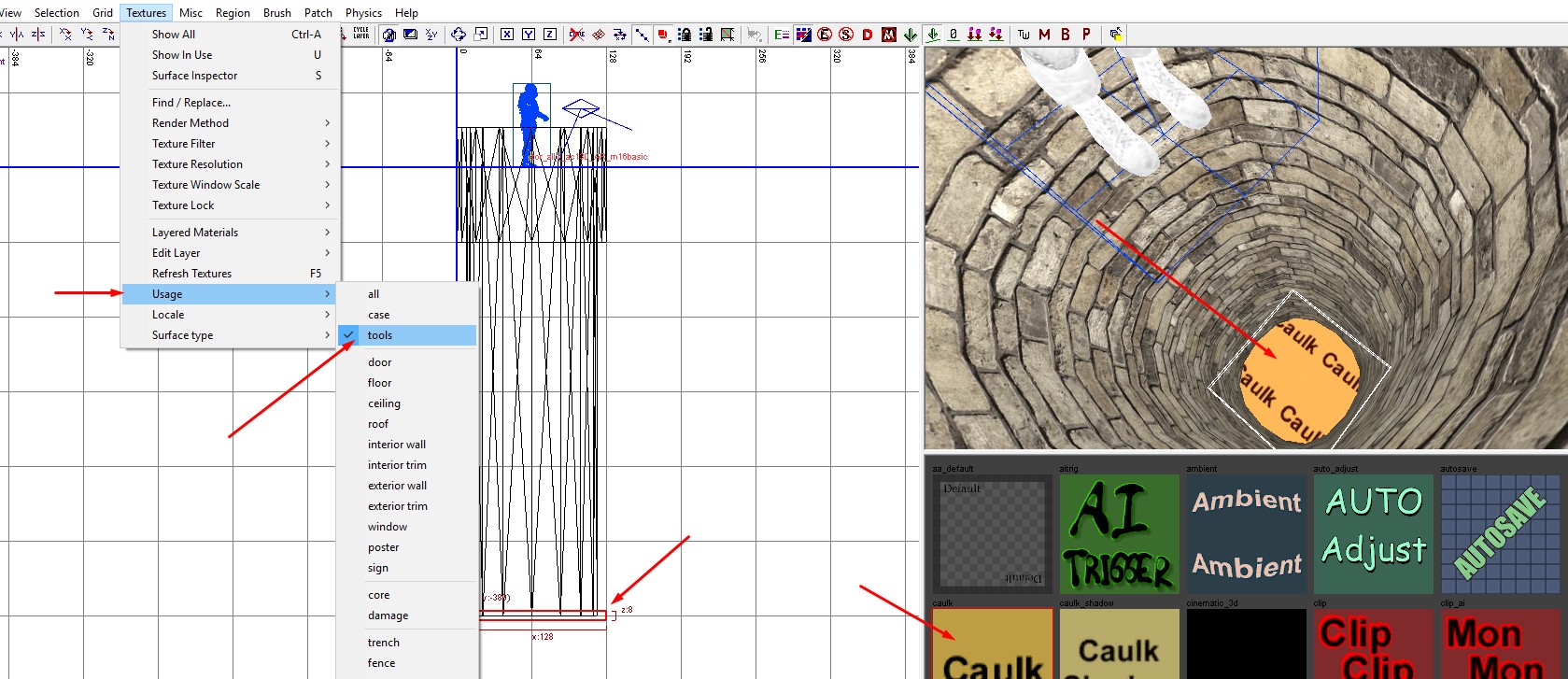Viewport: 1568px width, 679px height.
Task: Select the aa_default texture thumbnail
Action: click(x=992, y=534)
